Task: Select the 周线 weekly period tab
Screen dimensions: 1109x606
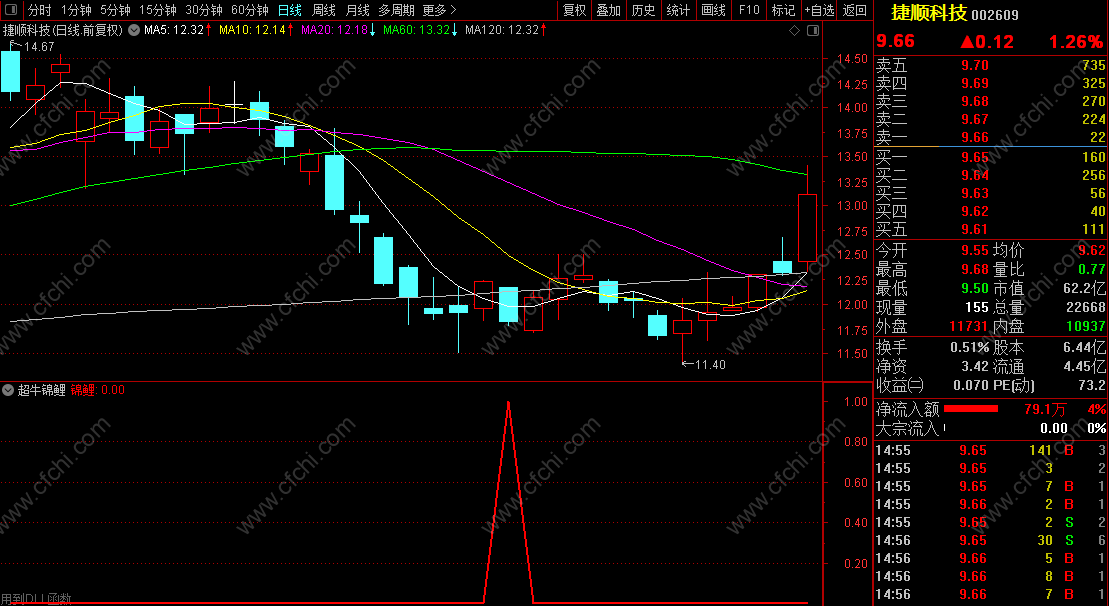Action: pyautogui.click(x=324, y=10)
